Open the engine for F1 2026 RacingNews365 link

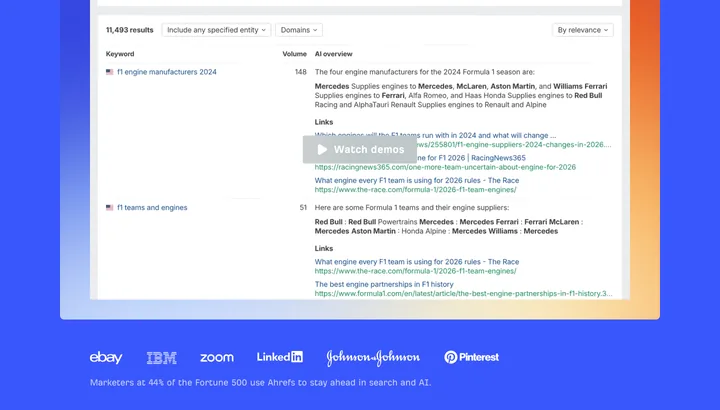(x=471, y=158)
